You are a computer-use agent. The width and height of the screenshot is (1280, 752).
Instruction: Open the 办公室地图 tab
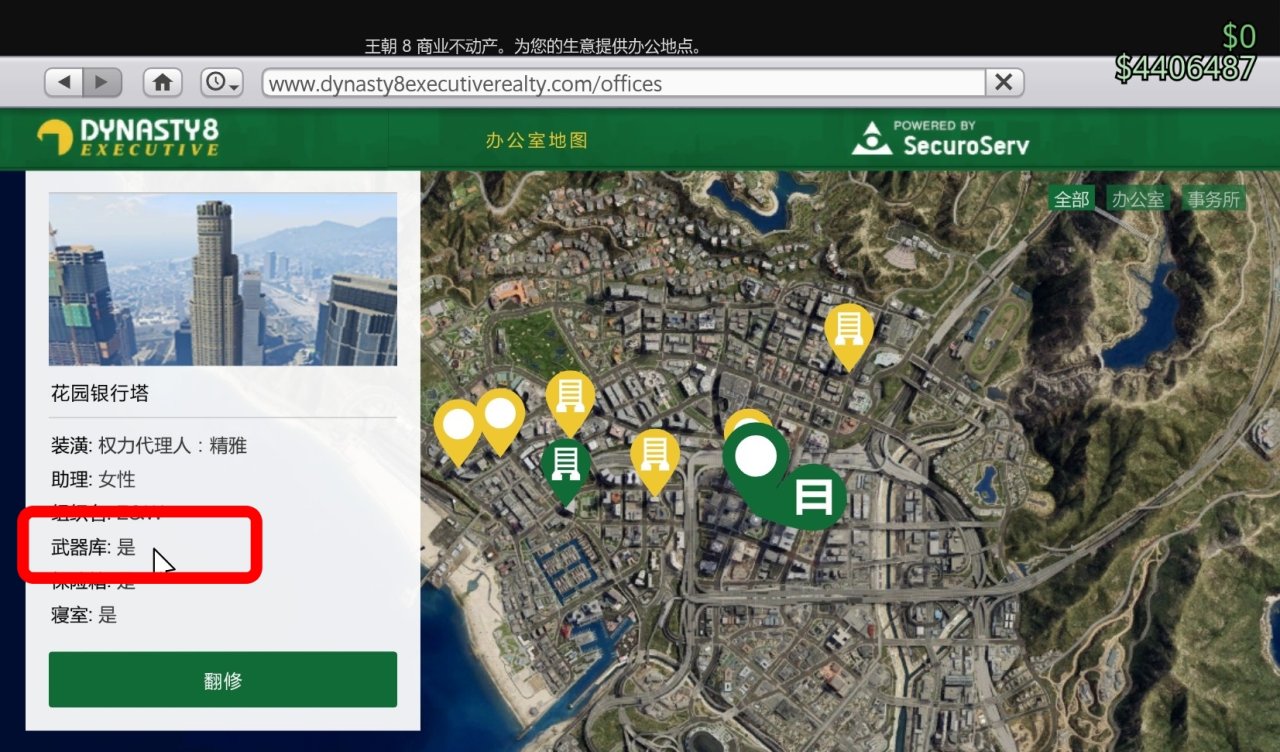(537, 140)
